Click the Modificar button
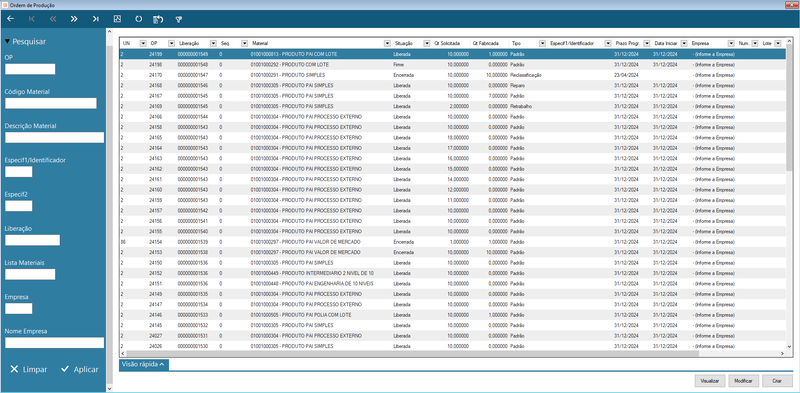This screenshot has height=393, width=800. click(743, 381)
